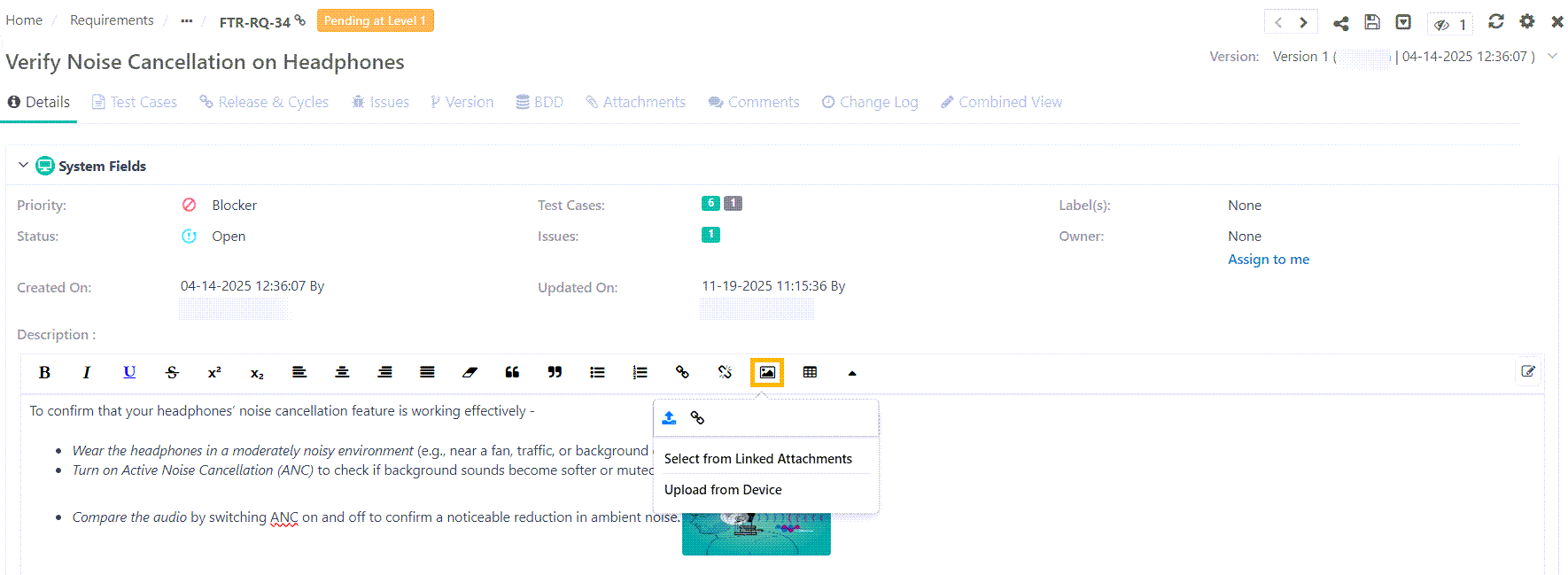Image resolution: width=1568 pixels, height=575 pixels.
Task: Click Test Cases count badge 6
Action: point(710,203)
